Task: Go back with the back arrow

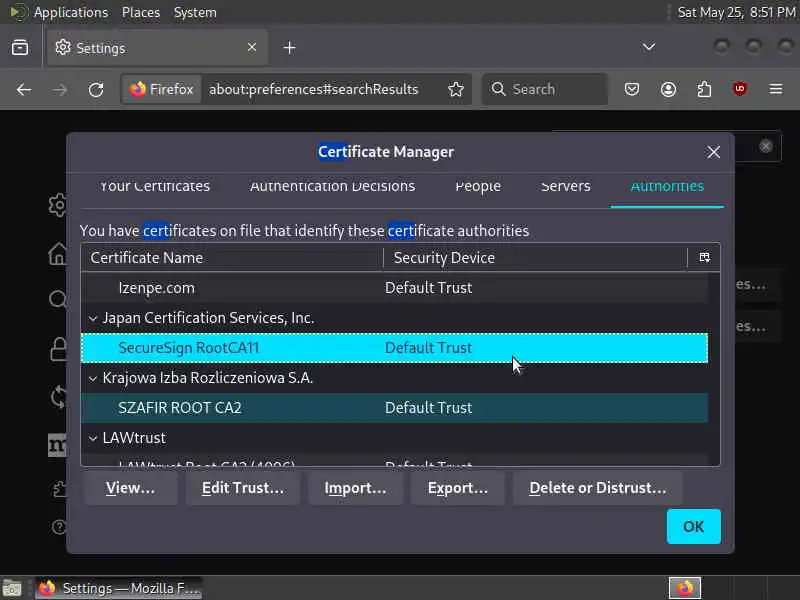Action: tap(24, 90)
